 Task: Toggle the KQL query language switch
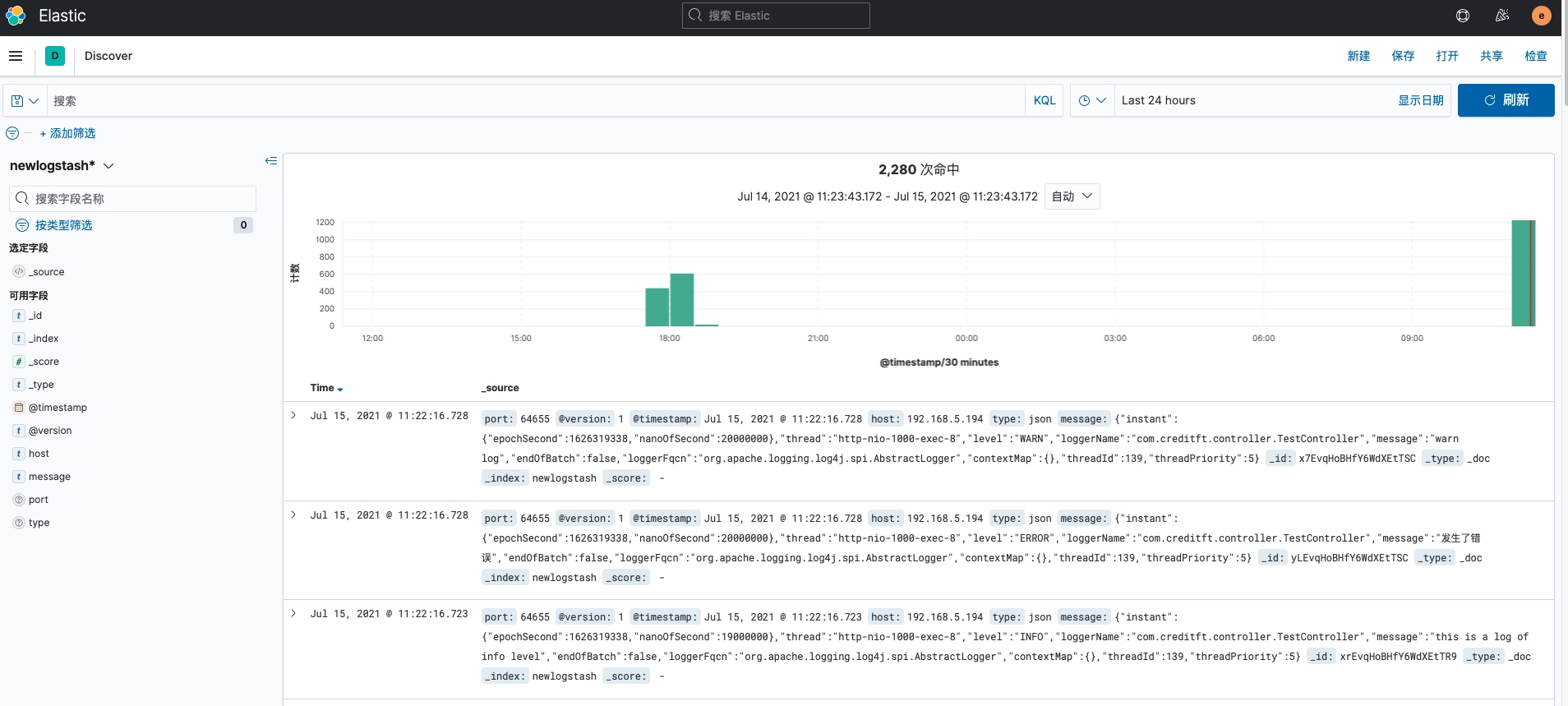[x=1045, y=100]
